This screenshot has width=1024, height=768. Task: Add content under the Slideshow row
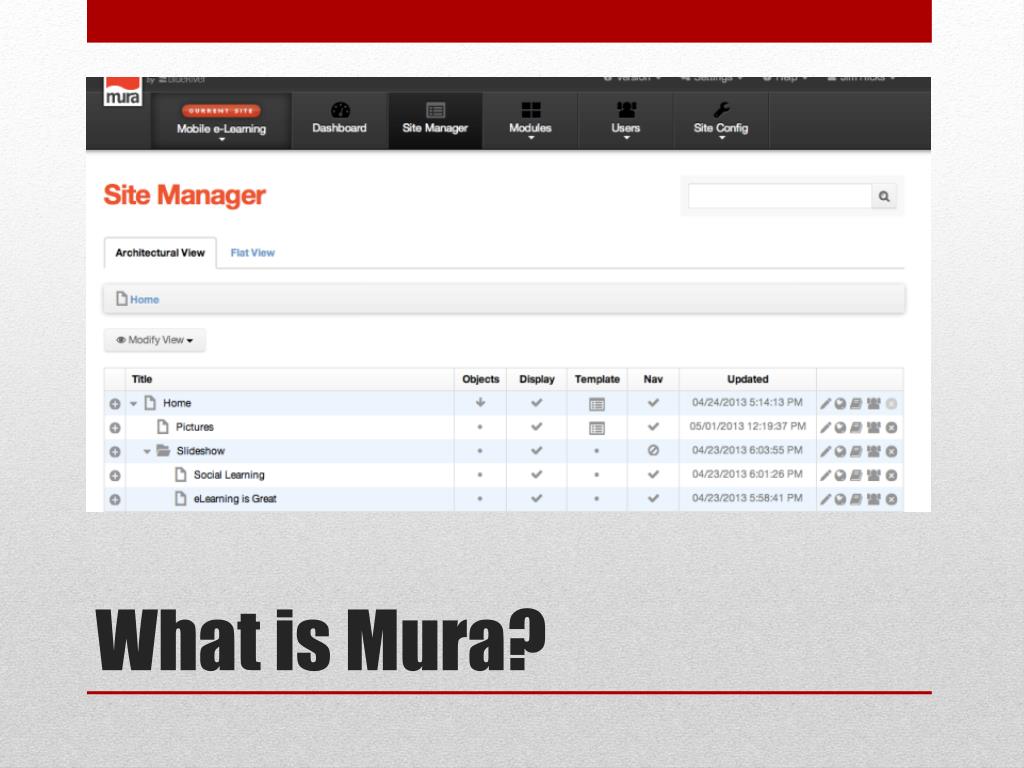coord(115,451)
